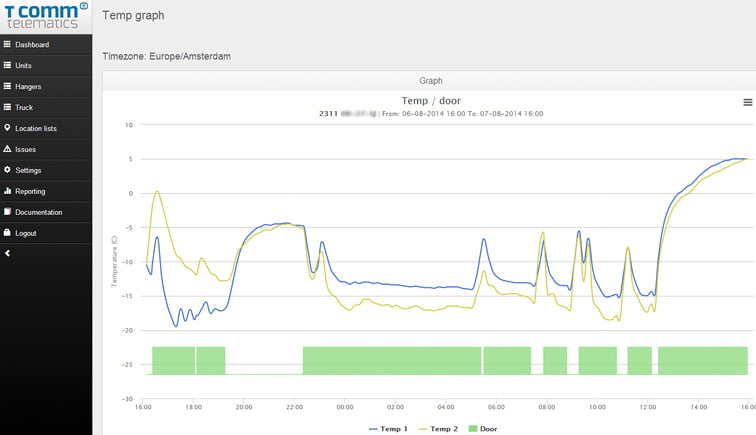Select the Truck menu item
756x435 pixels.
click(x=24, y=108)
